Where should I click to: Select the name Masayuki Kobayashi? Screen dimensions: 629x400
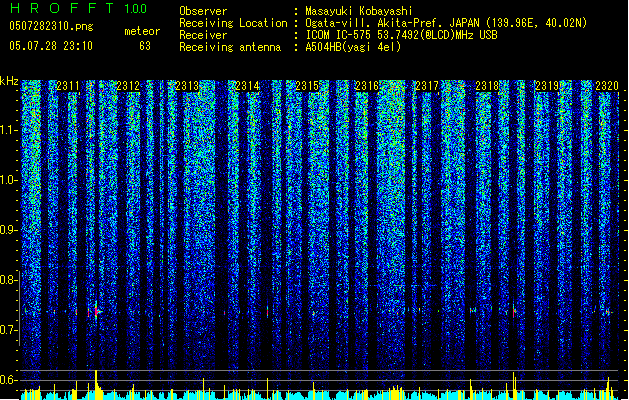359,11
